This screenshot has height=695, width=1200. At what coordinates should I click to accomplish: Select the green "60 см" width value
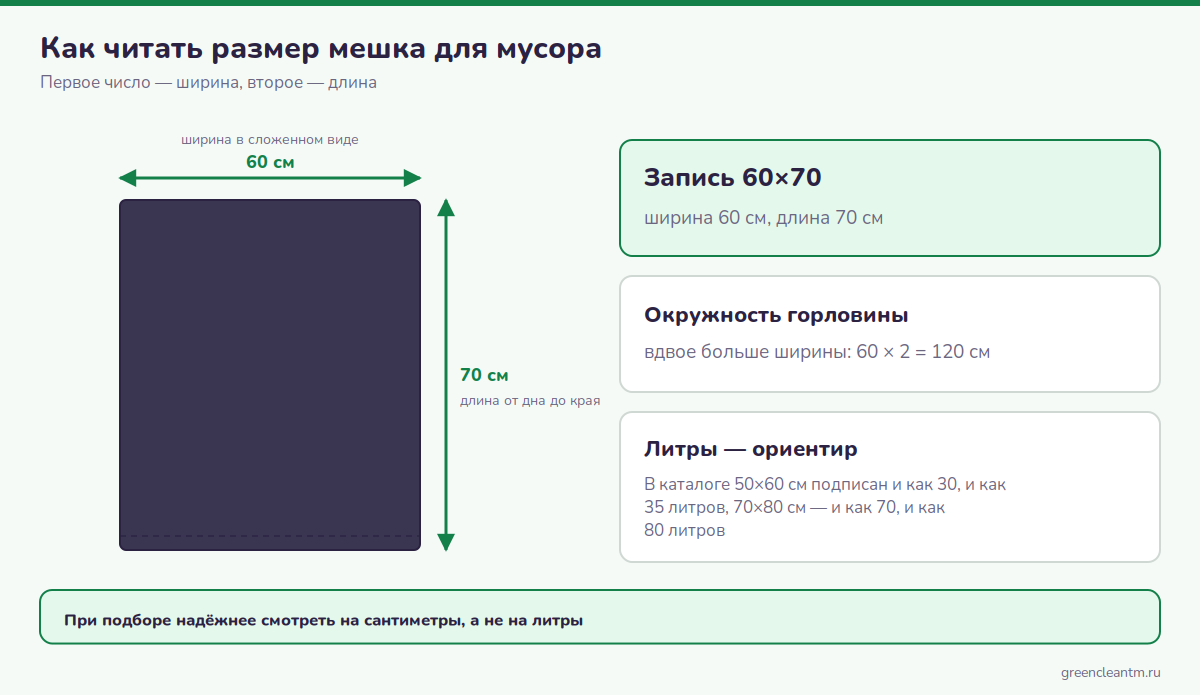(x=270, y=161)
